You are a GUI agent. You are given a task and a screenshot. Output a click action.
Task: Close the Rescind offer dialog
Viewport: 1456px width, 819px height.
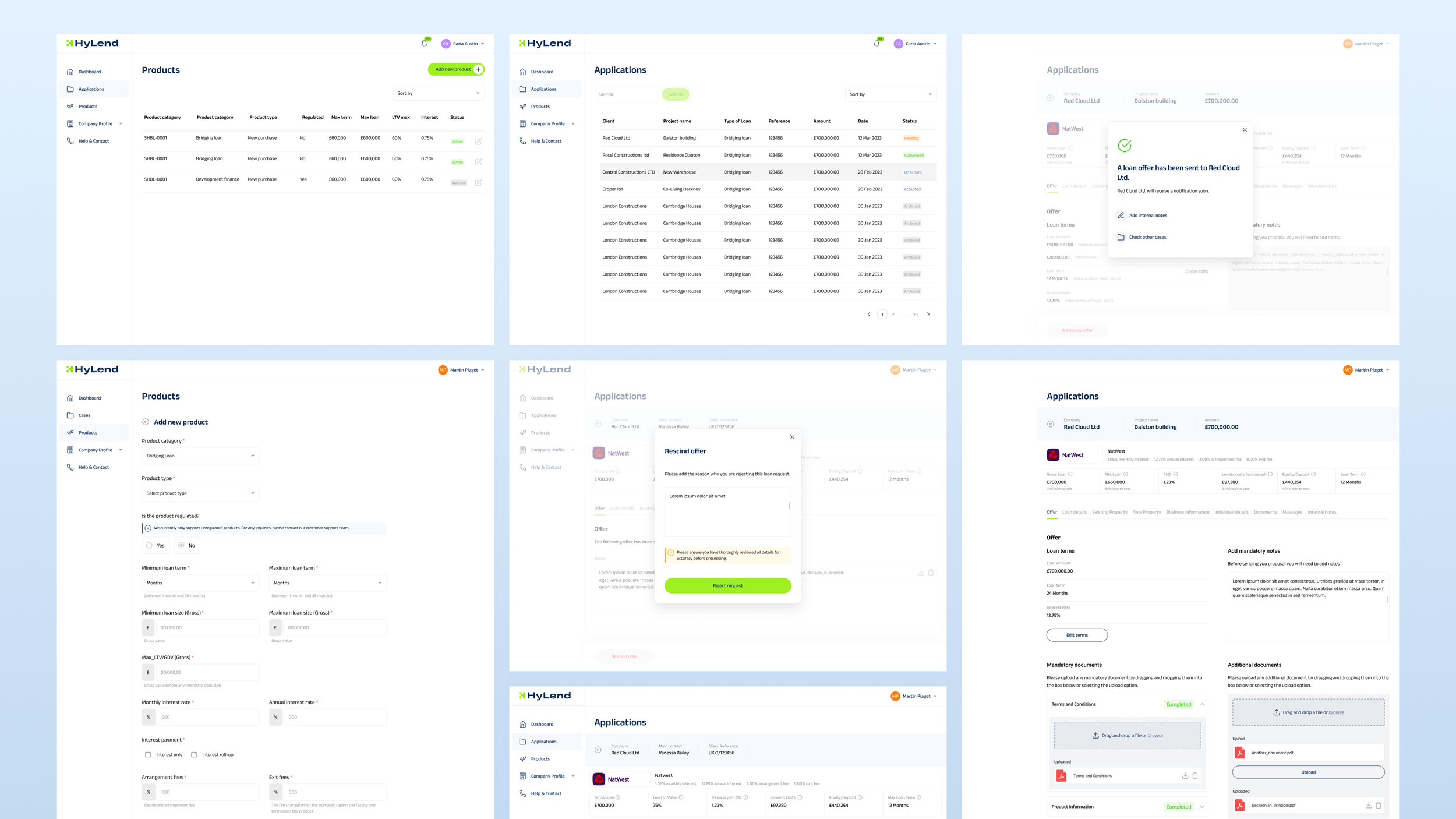[792, 437]
